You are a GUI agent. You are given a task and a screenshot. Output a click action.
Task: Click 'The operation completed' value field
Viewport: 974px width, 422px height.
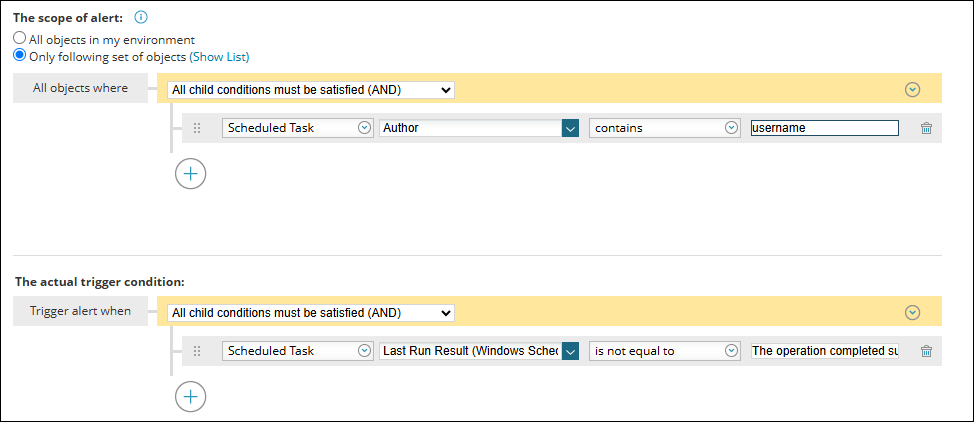(x=824, y=351)
